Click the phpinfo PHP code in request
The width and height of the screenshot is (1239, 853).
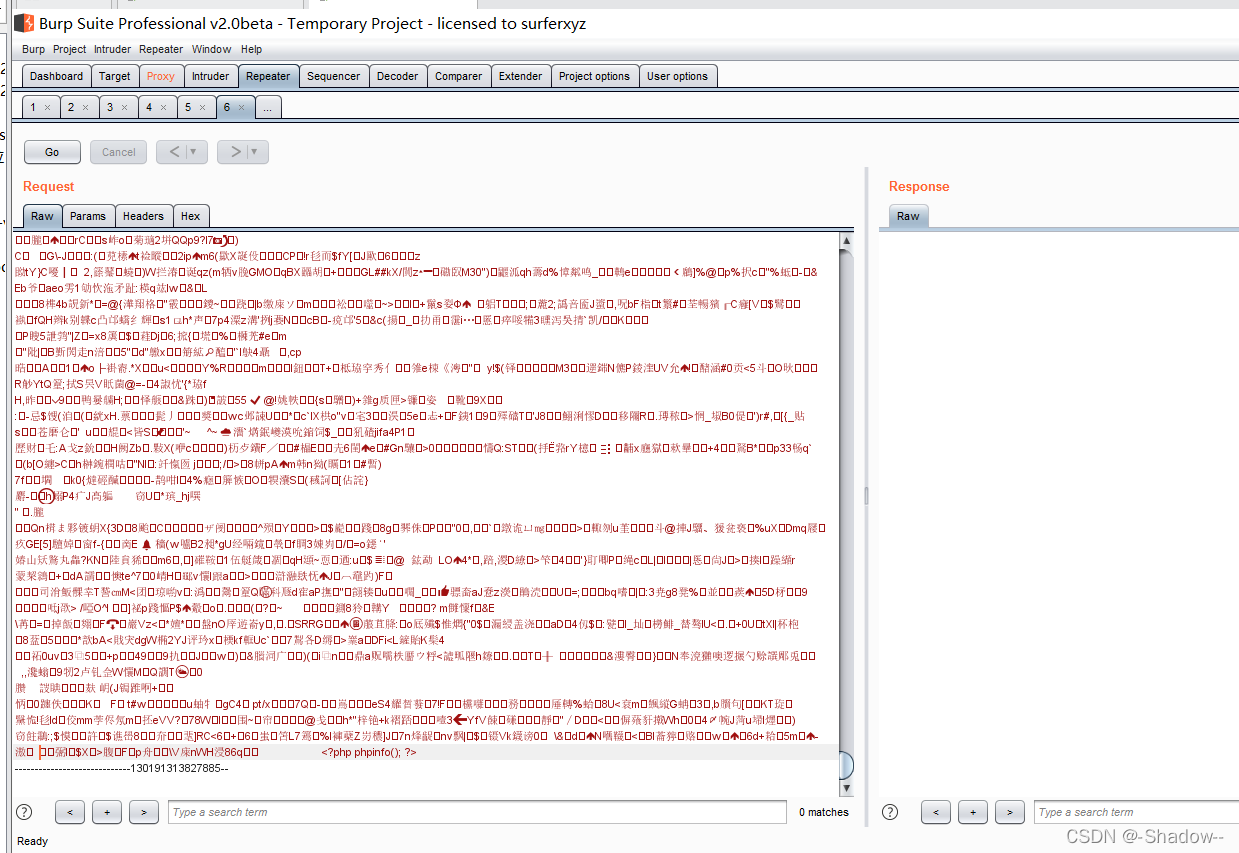point(368,752)
